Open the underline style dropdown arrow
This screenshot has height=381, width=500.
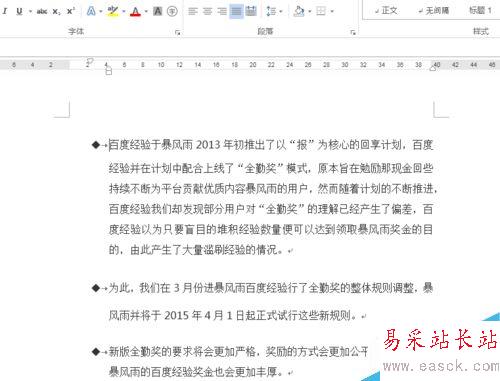[x=30, y=12]
